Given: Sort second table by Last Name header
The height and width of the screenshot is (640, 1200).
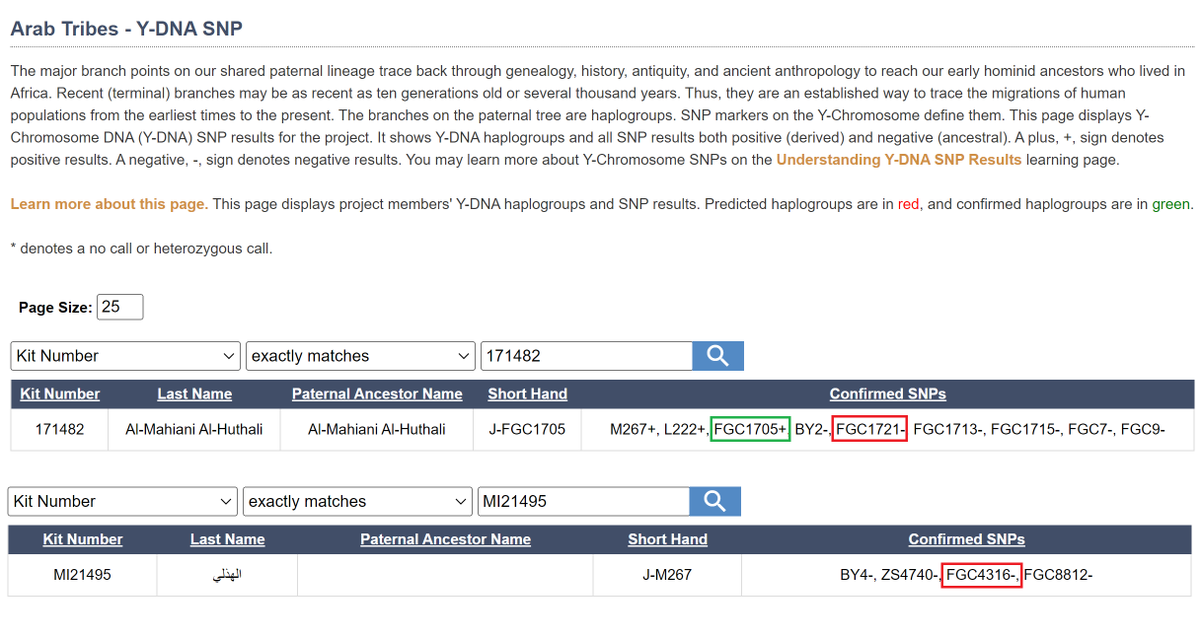Looking at the screenshot, I should point(228,539).
